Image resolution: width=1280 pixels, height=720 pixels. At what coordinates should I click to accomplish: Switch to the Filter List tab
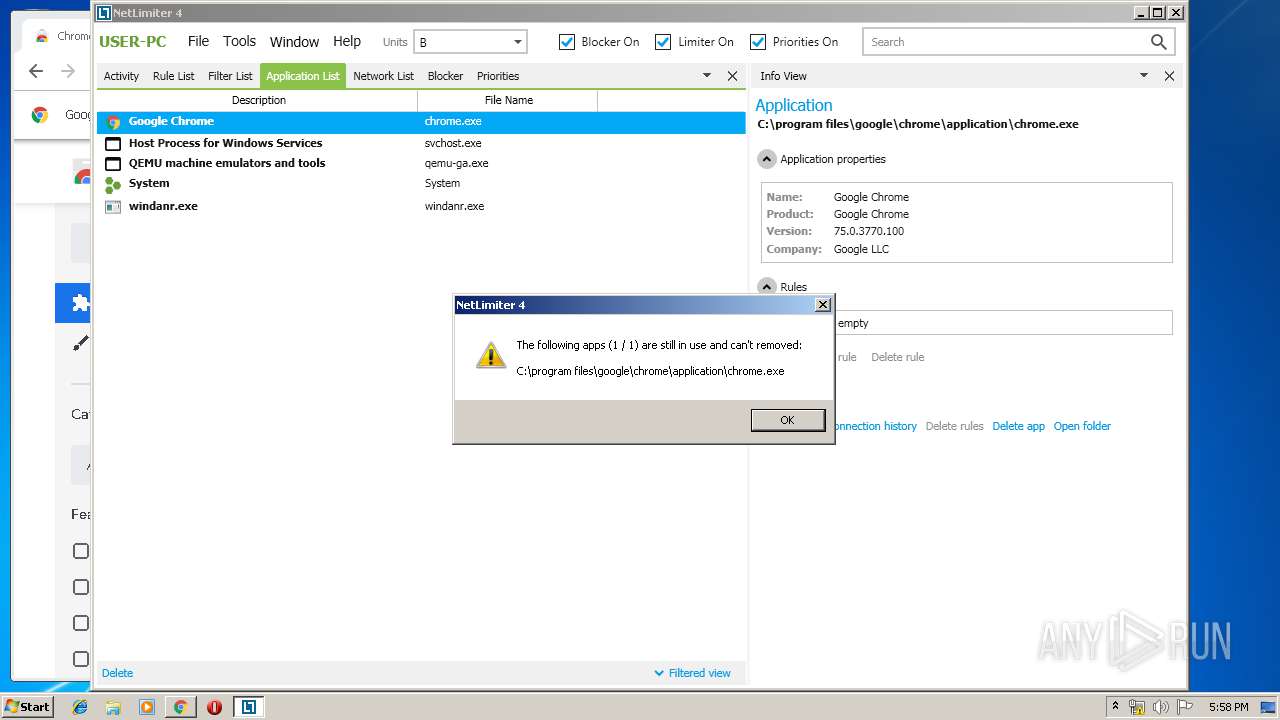click(230, 76)
